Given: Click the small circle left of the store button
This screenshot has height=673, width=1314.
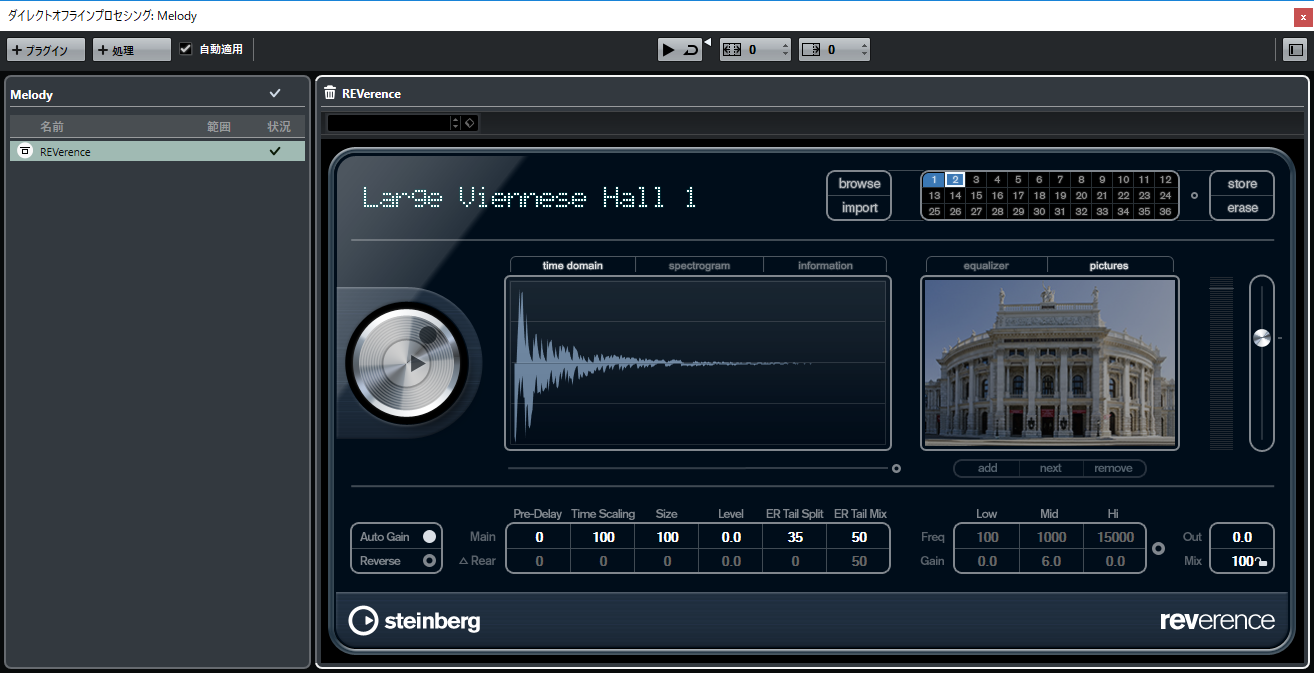Looking at the screenshot, I should click(x=1193, y=195).
